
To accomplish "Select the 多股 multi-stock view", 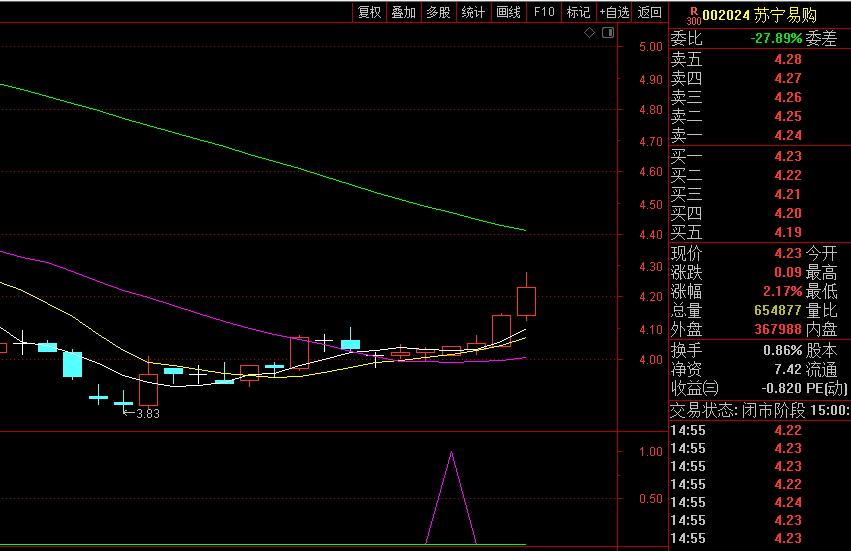I will coord(439,12).
